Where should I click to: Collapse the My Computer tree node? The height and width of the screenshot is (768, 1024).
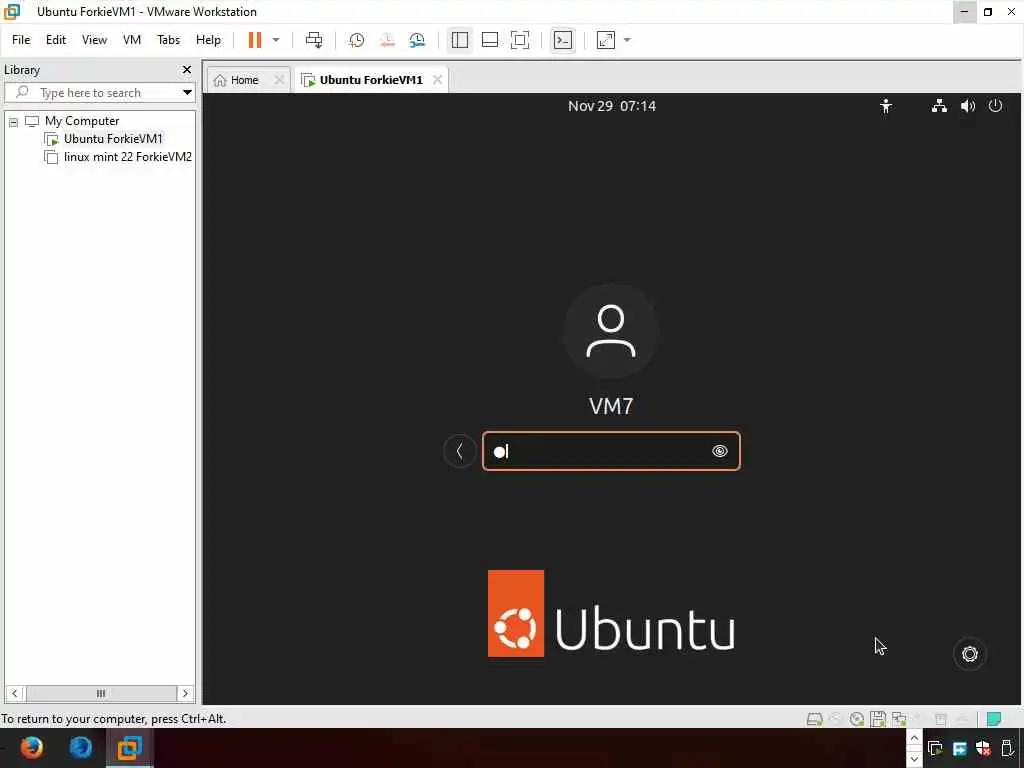coord(13,122)
